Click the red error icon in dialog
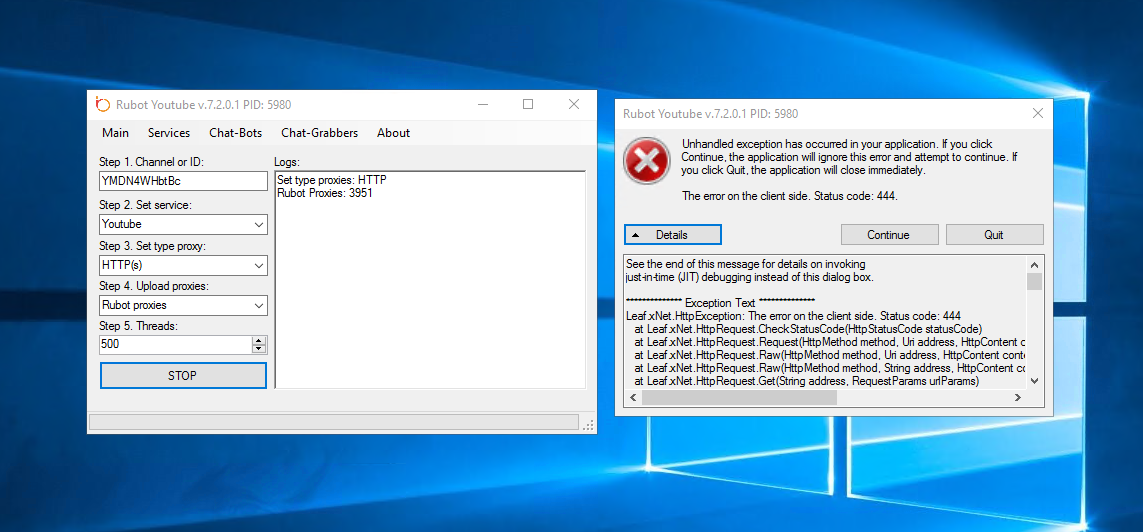This screenshot has height=532, width=1143. pos(646,160)
